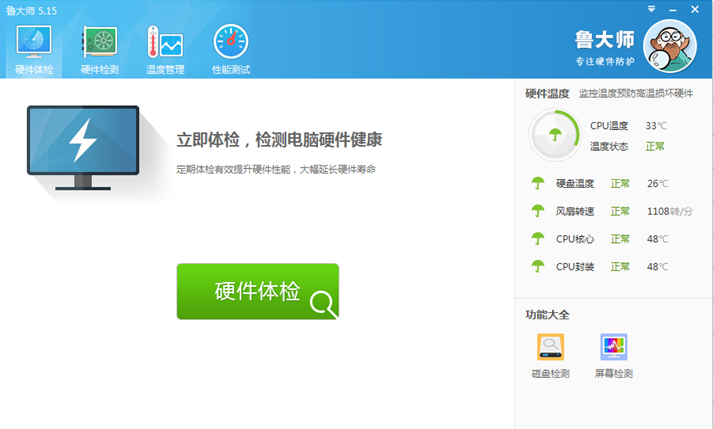Screen dimensions: 714x429
Task: Click the 立即体检，检测电脑硬件健康 headline
Action: tap(279, 140)
